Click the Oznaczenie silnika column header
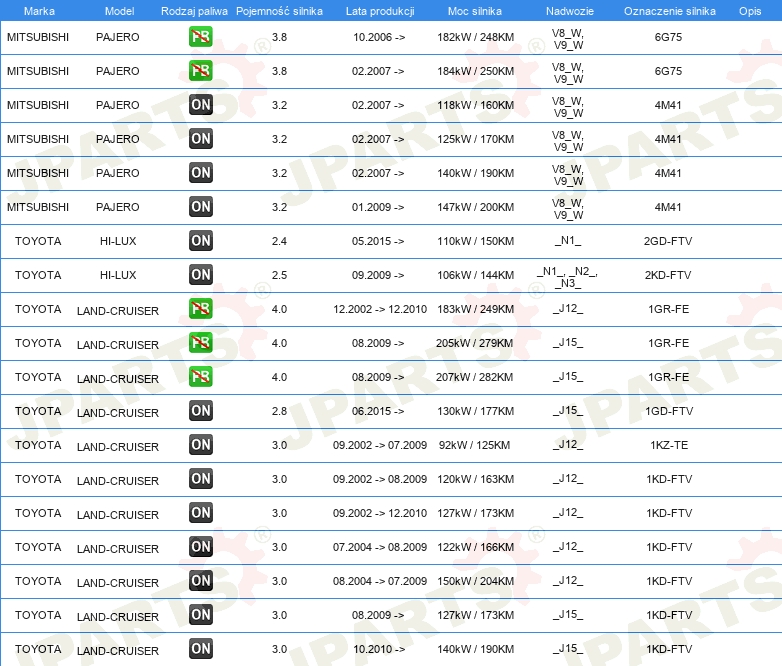The height and width of the screenshot is (666, 782). click(669, 11)
